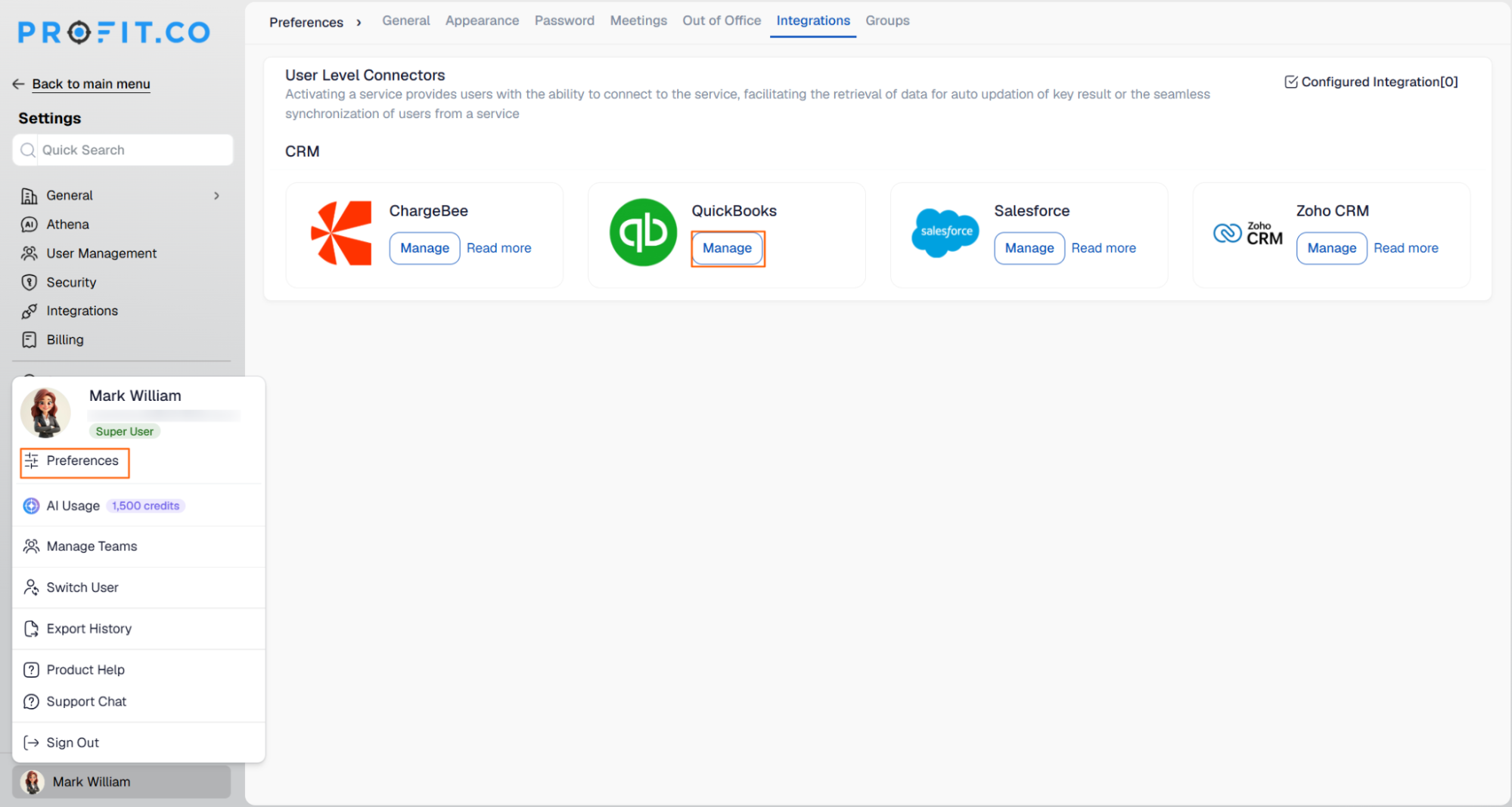Switch to the General preferences tab

click(x=405, y=20)
